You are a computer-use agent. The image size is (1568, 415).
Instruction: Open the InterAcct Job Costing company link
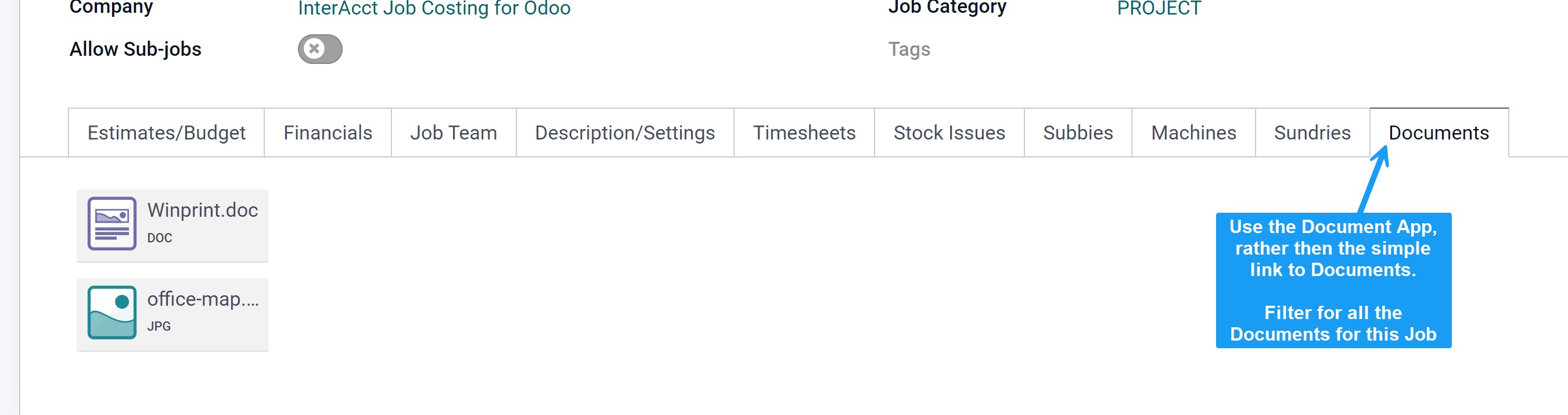434,9
